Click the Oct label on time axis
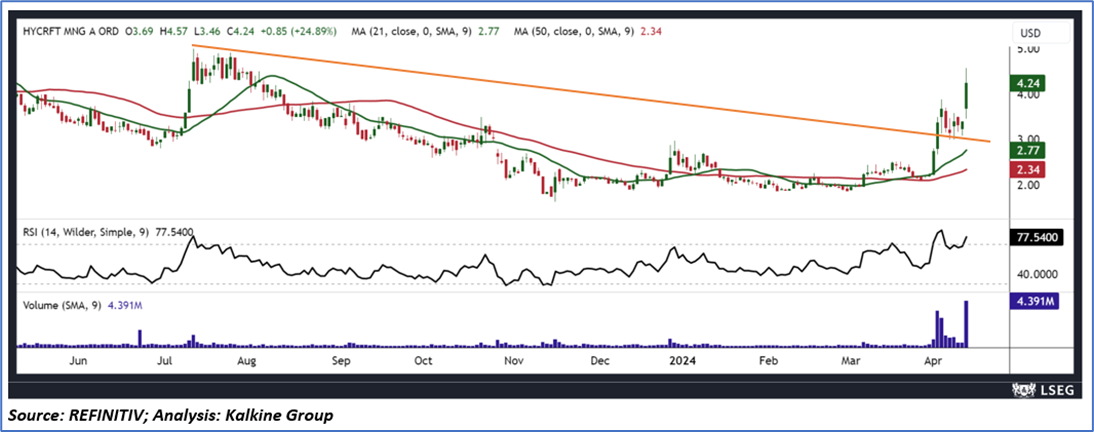Screen dimensions: 1094x432 (423, 361)
